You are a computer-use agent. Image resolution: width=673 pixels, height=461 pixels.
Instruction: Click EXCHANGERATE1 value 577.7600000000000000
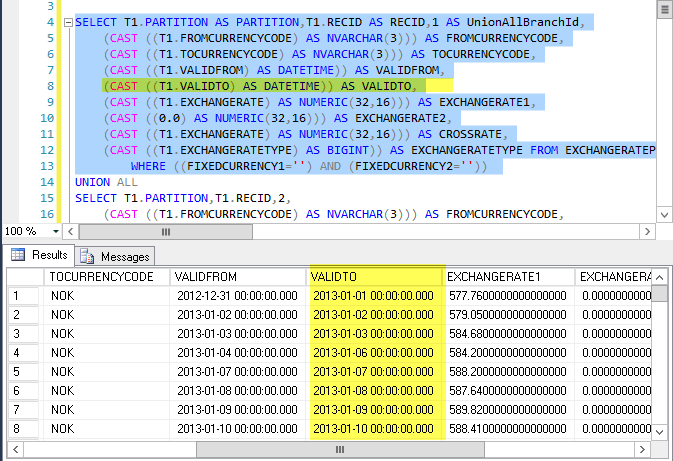pyautogui.click(x=508, y=296)
